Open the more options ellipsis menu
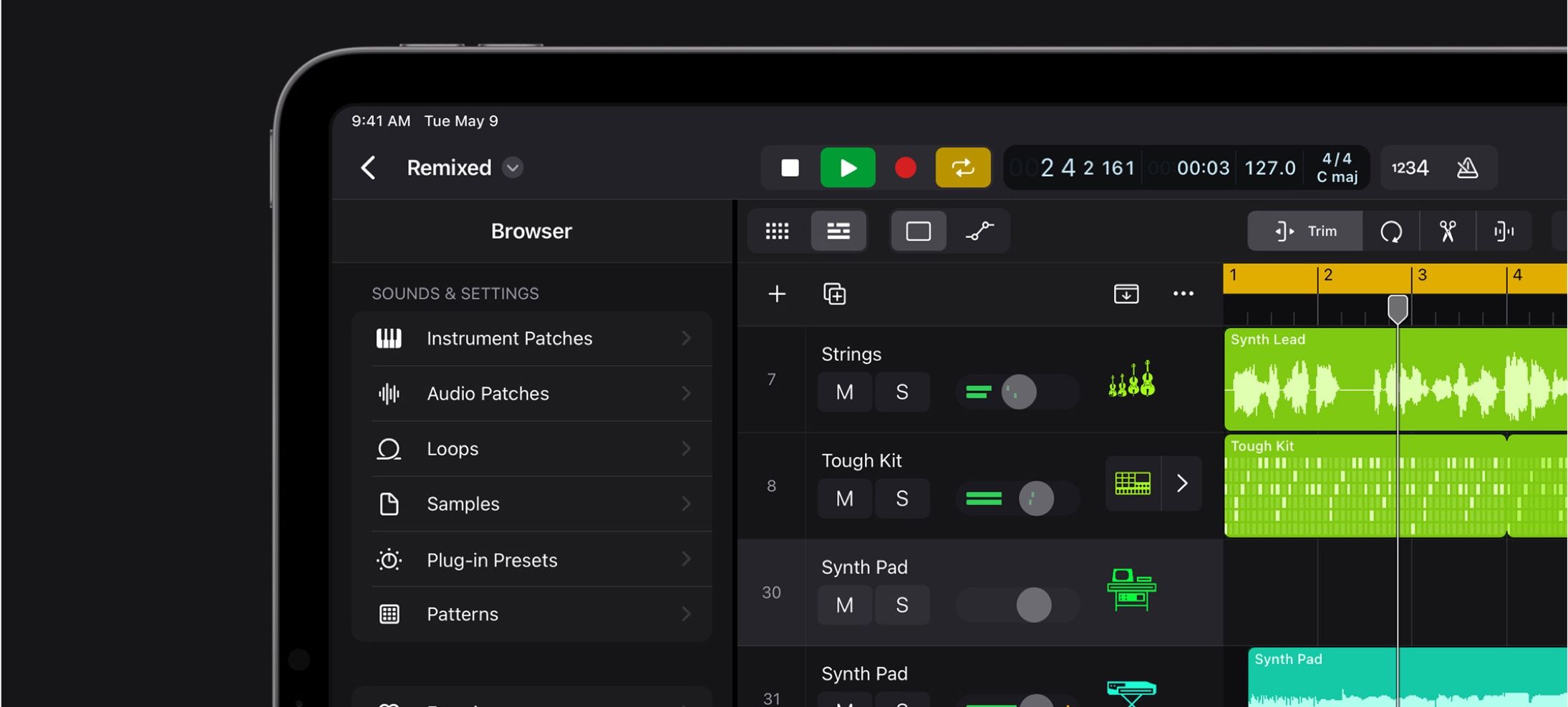This screenshot has height=707, width=1568. click(1184, 294)
